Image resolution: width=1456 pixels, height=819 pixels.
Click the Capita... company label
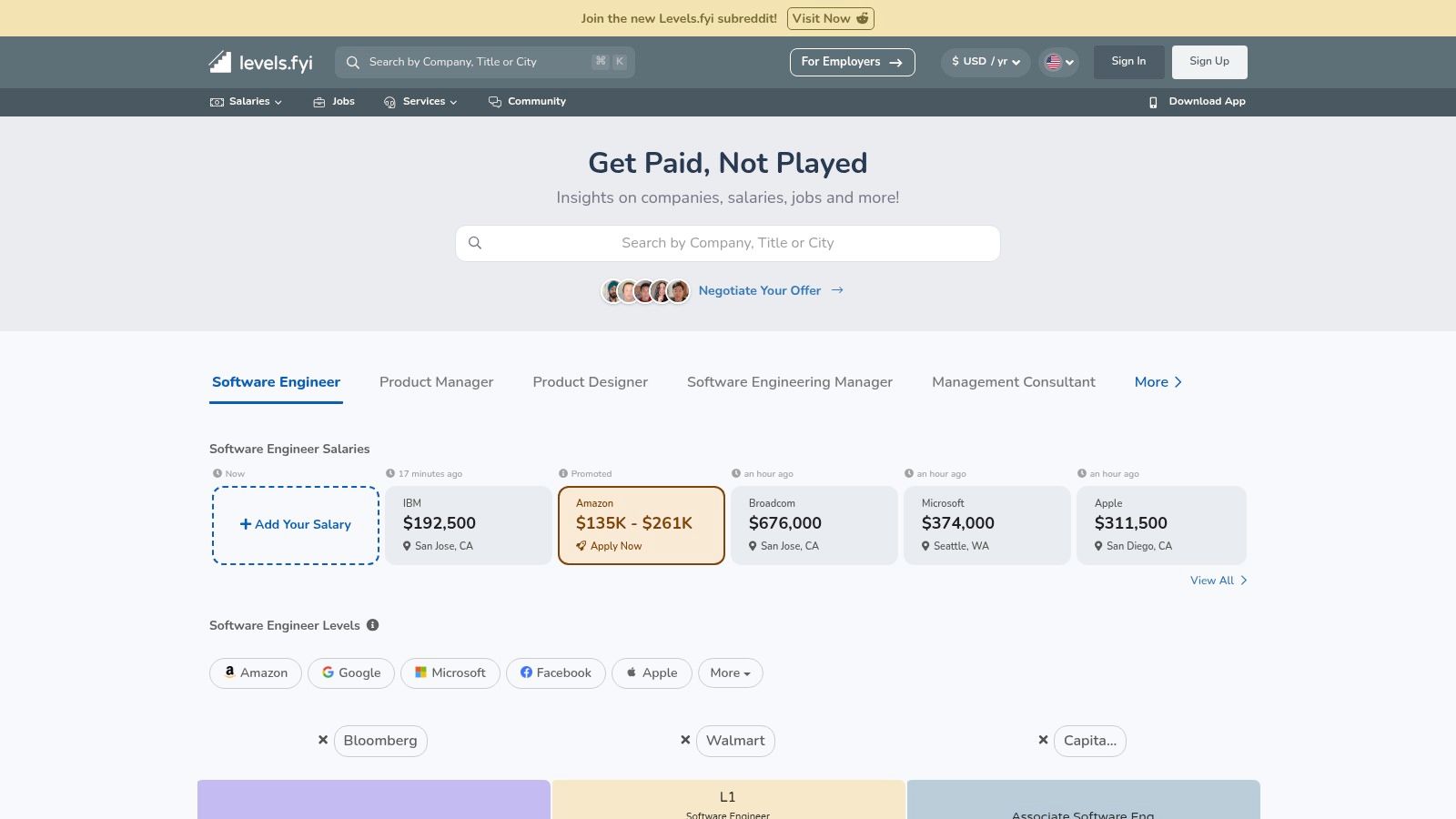coord(1090,741)
